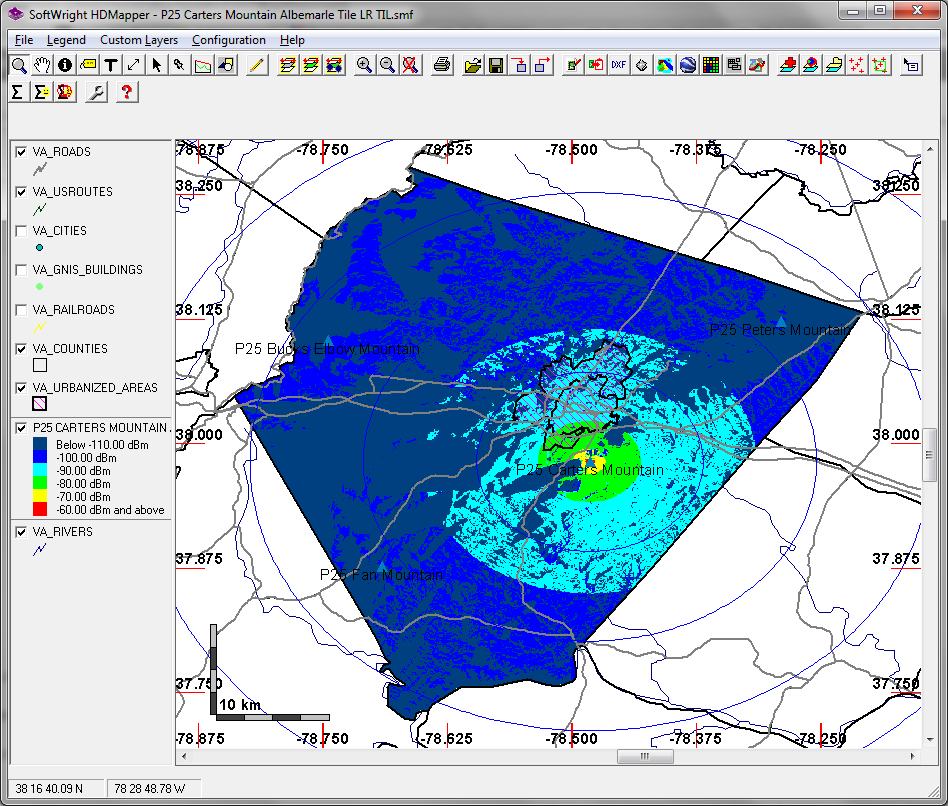The image size is (948, 806).
Task: Click the shapes drawing tool icon
Action: pyautogui.click(x=226, y=65)
